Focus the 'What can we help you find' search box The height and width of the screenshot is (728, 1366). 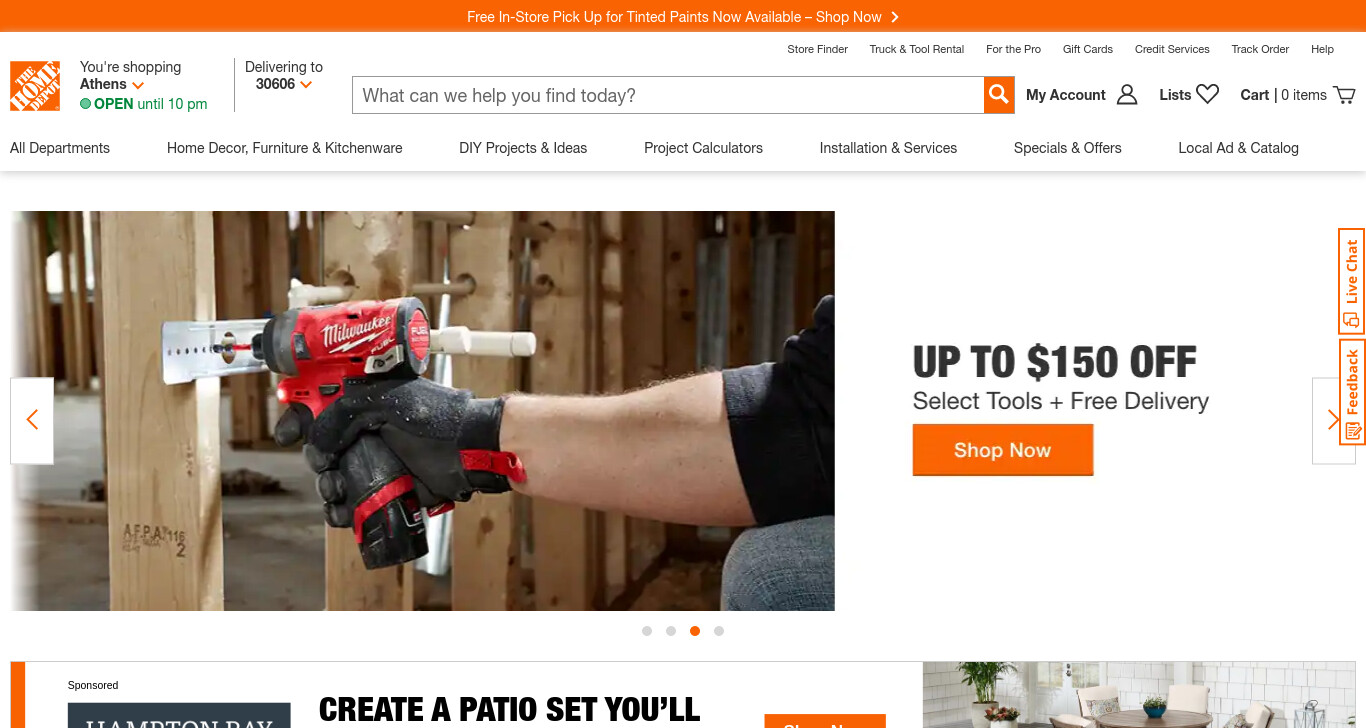click(668, 95)
